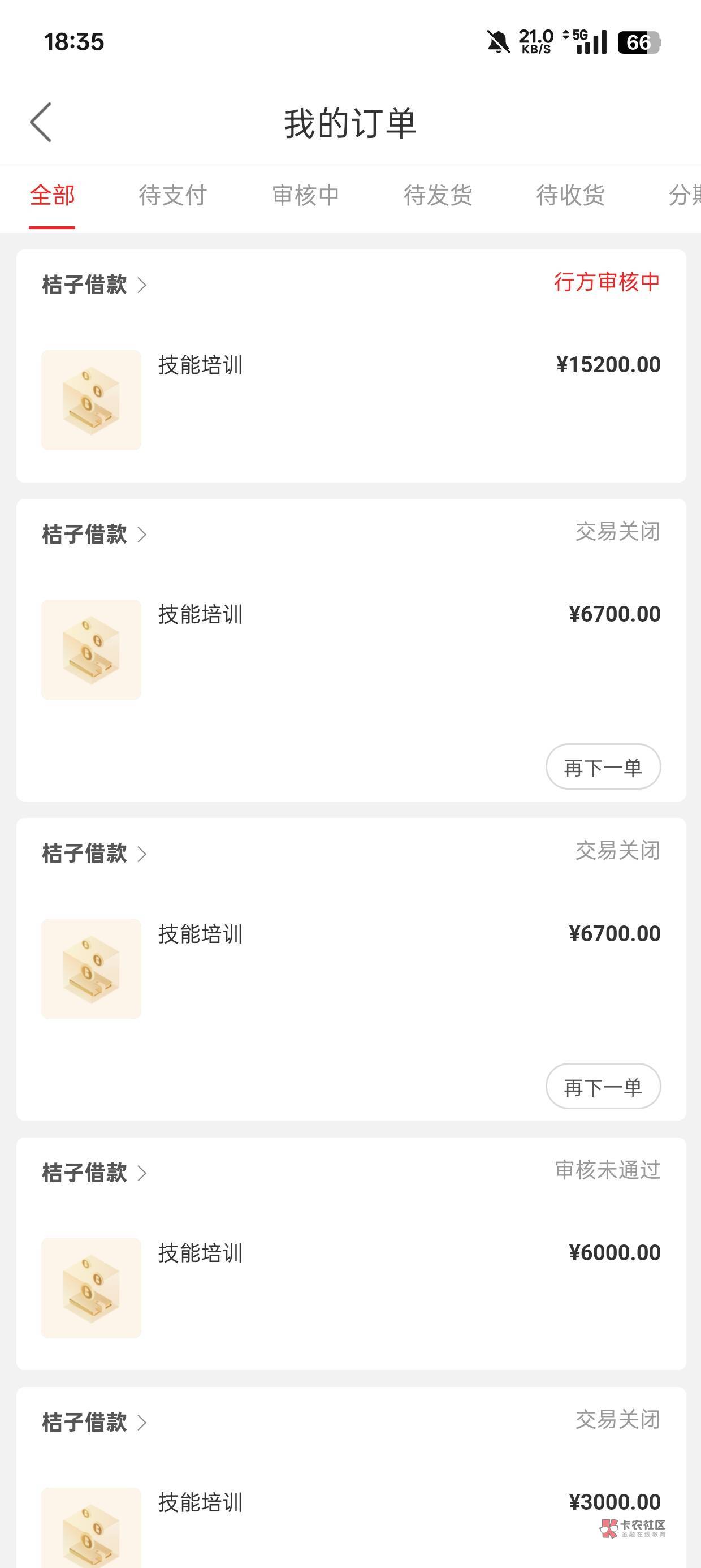The image size is (701, 1568).
Task: Switch to the 待支付 tab
Action: click(x=173, y=195)
